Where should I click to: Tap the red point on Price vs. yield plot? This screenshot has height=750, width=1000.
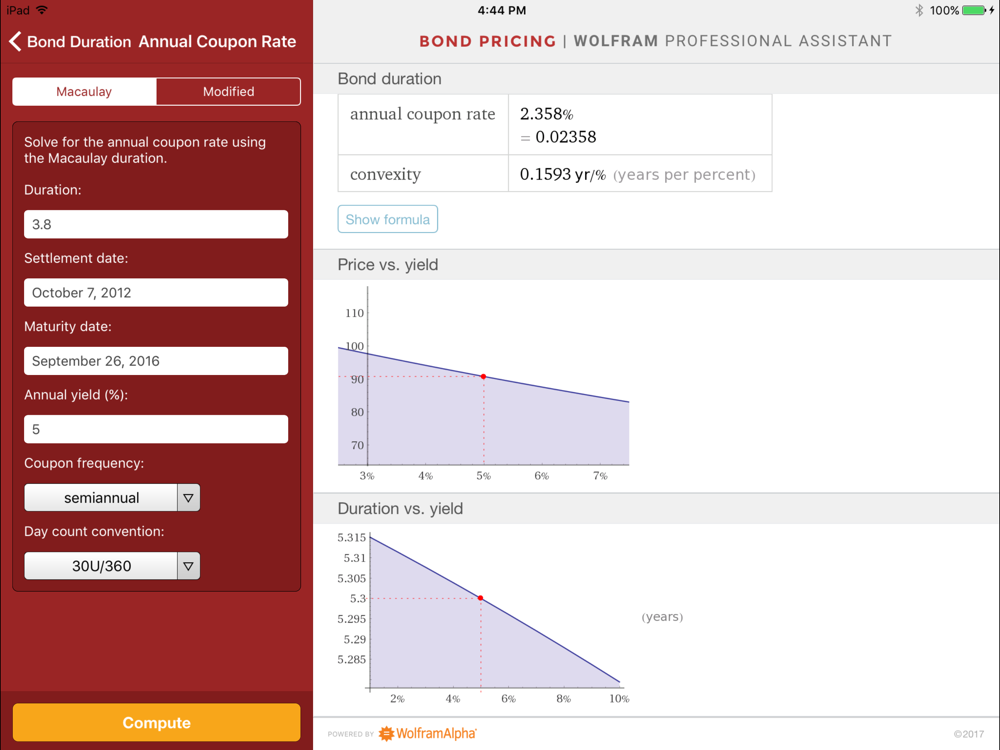(483, 377)
